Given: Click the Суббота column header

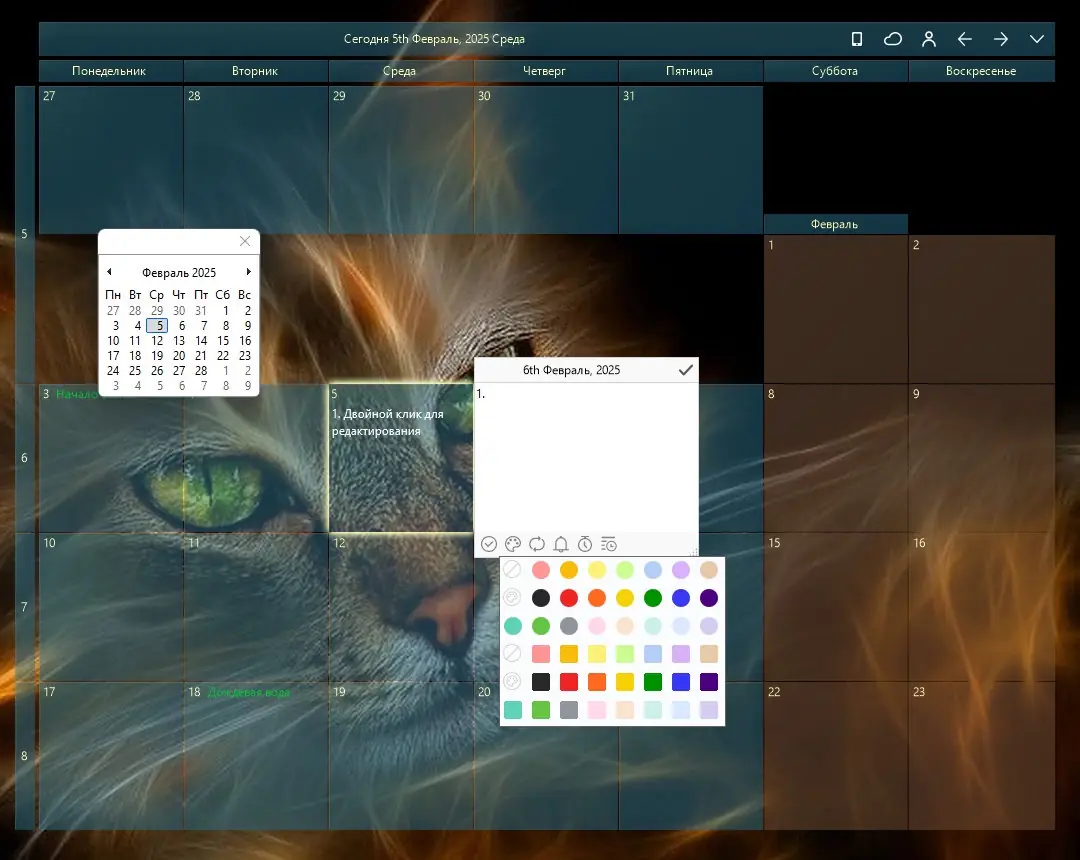Looking at the screenshot, I should [835, 71].
